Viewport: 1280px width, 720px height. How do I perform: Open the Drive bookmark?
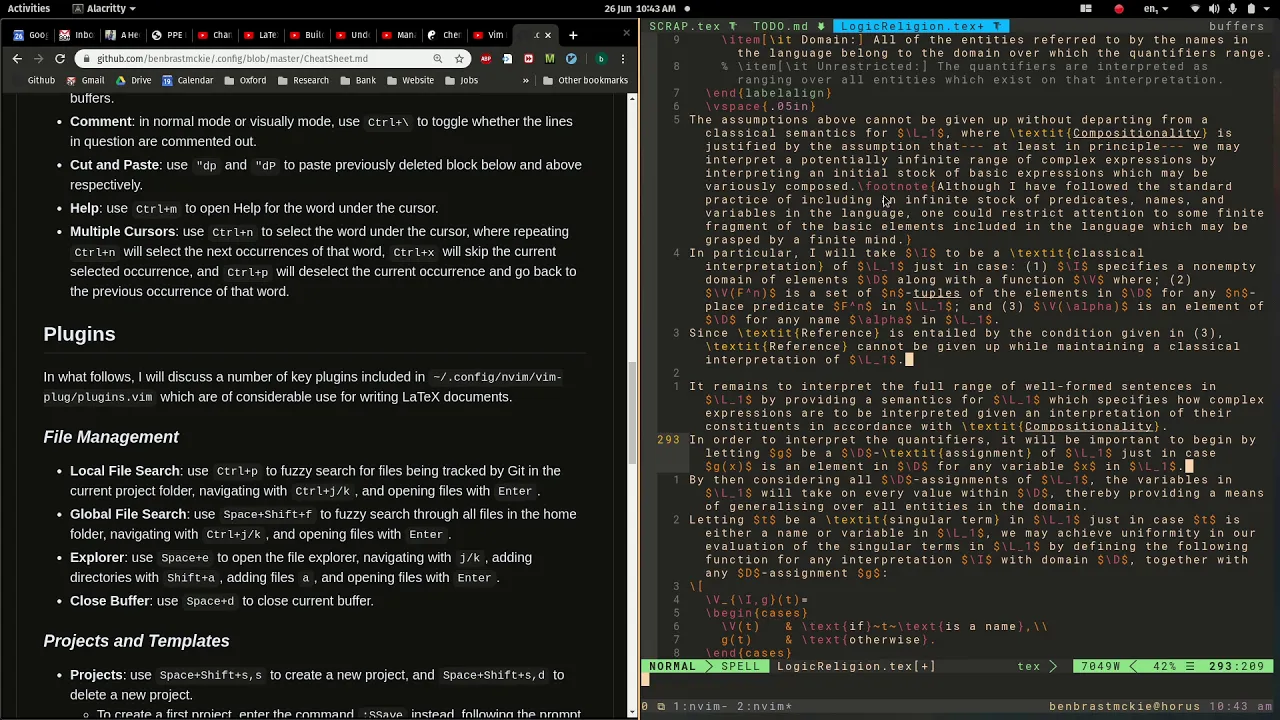(132, 80)
